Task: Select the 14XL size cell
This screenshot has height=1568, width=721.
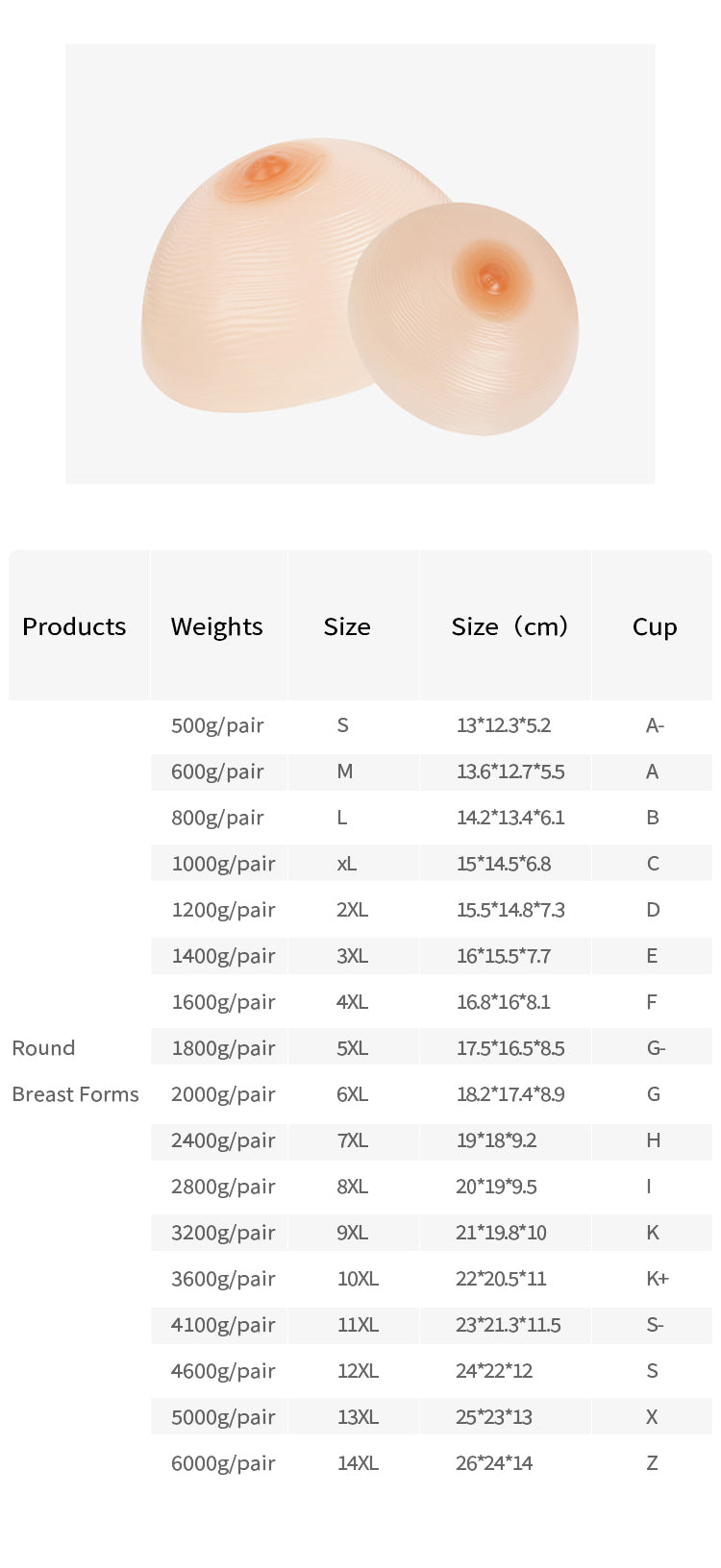Action: click(x=358, y=1463)
